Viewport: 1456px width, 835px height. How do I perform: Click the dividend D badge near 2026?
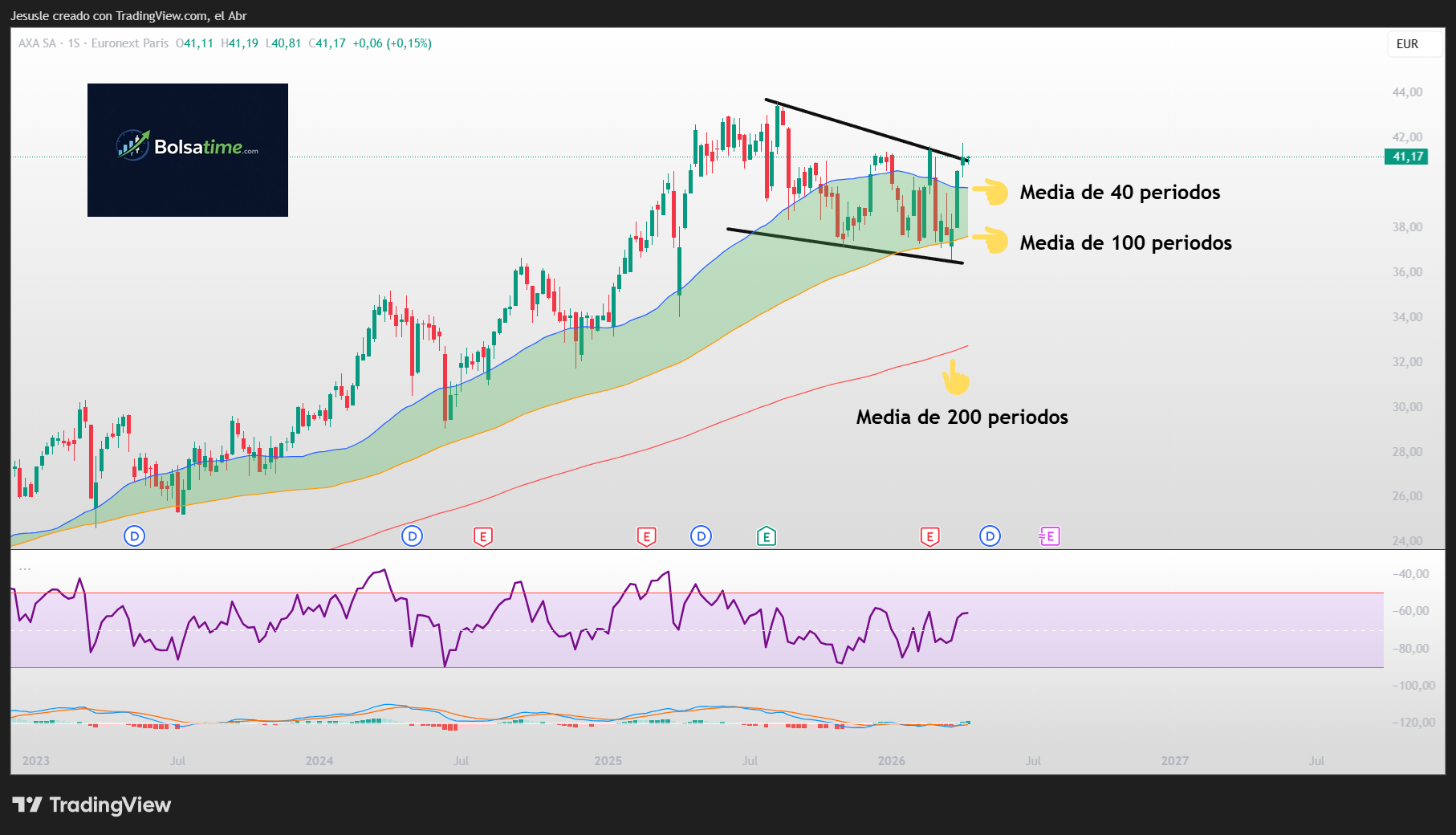click(x=990, y=536)
